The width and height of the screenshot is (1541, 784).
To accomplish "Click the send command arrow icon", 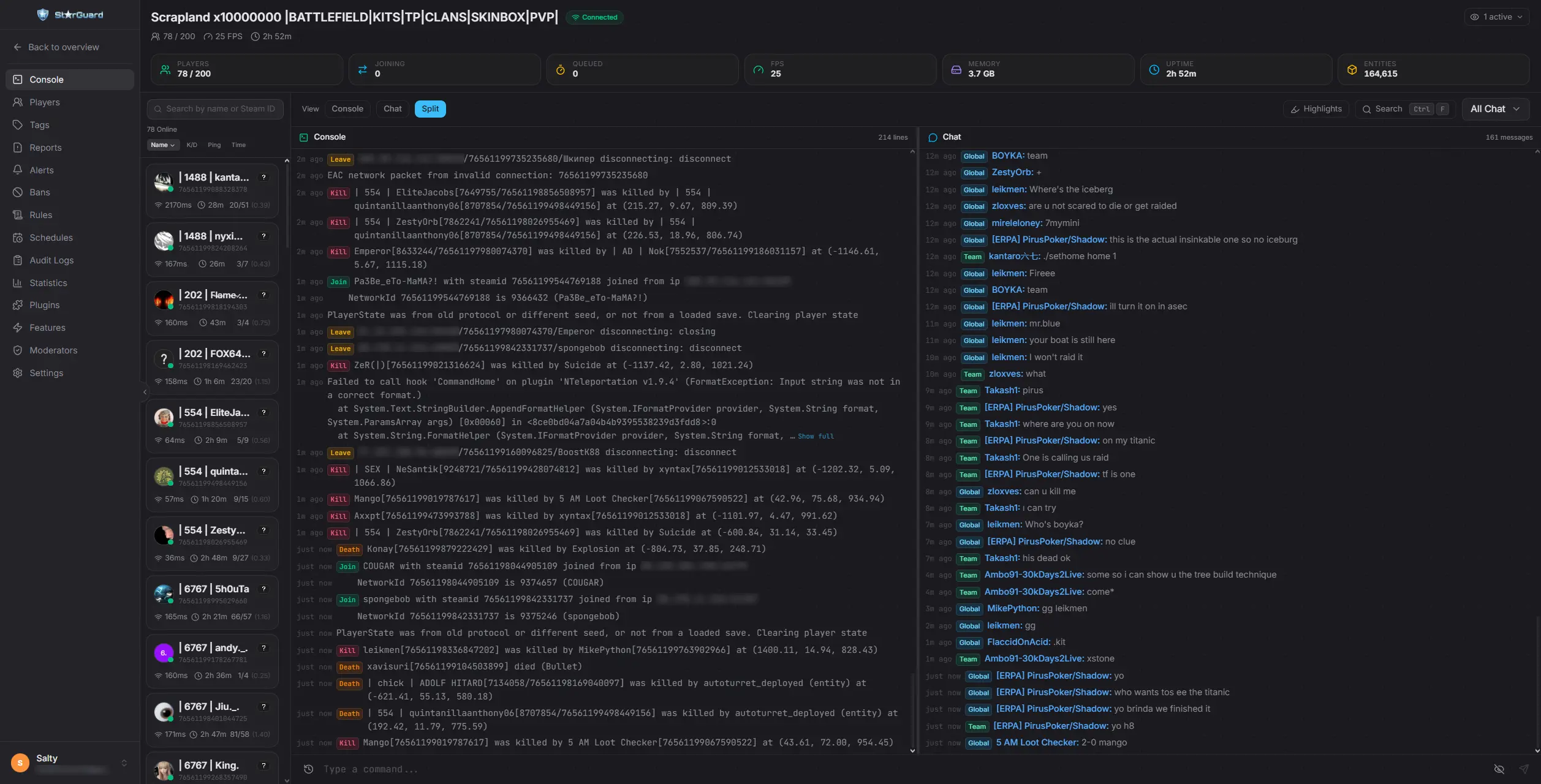I will (x=1525, y=769).
